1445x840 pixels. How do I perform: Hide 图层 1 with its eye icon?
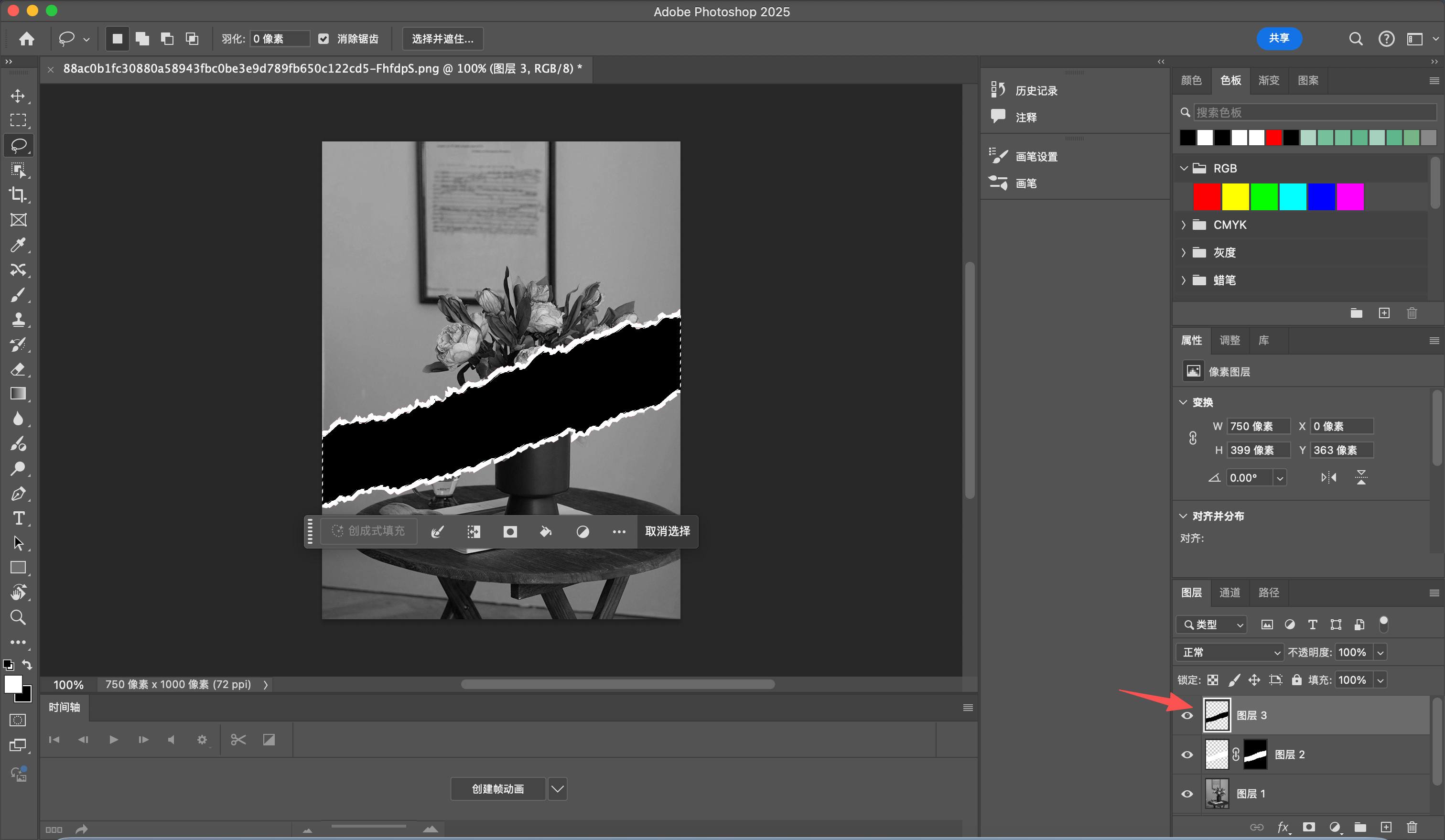1187,794
